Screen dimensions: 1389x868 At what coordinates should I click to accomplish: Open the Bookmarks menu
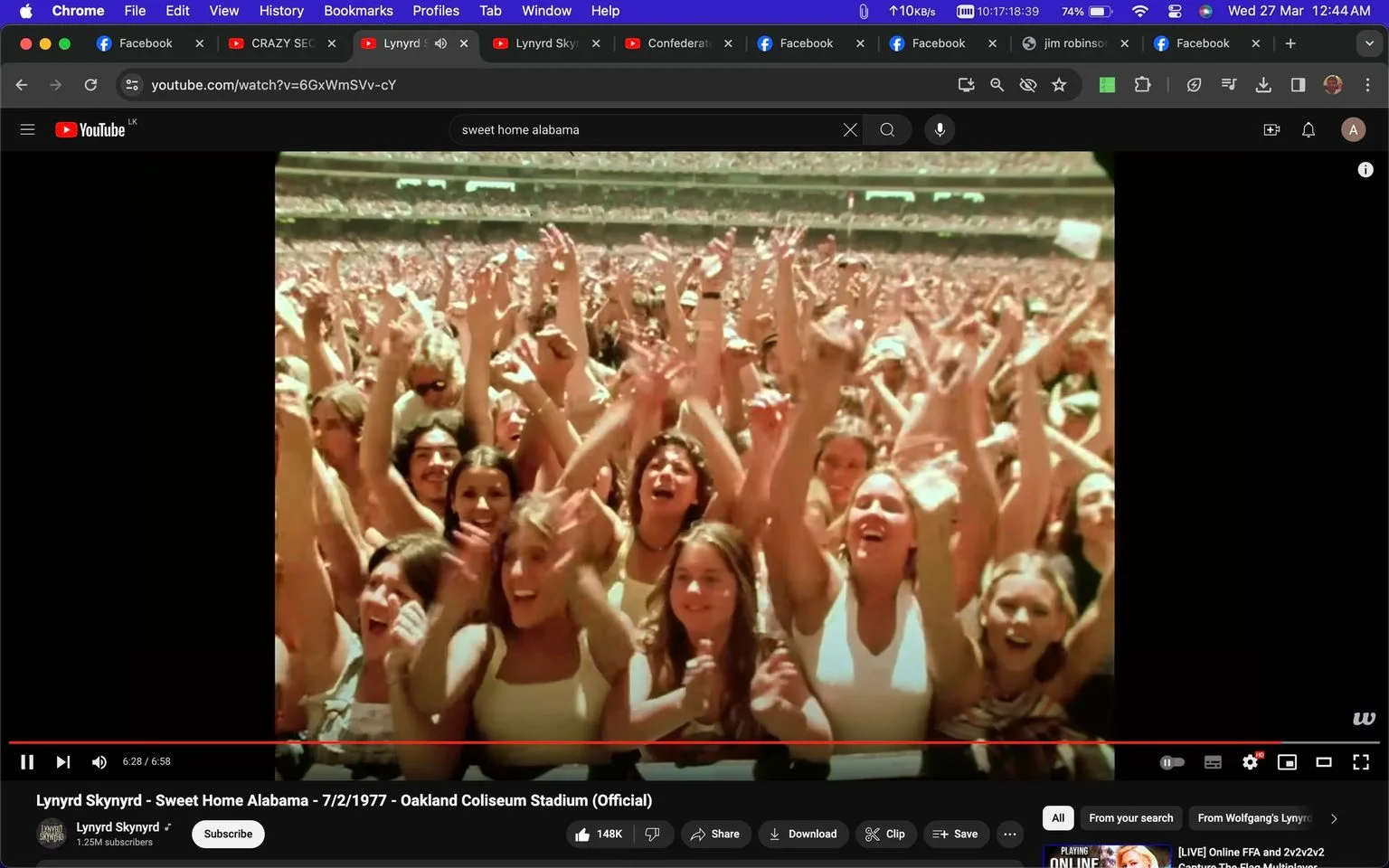pos(358,11)
